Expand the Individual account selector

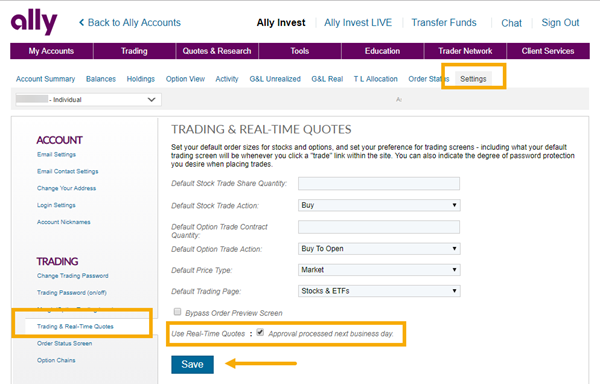[88, 99]
